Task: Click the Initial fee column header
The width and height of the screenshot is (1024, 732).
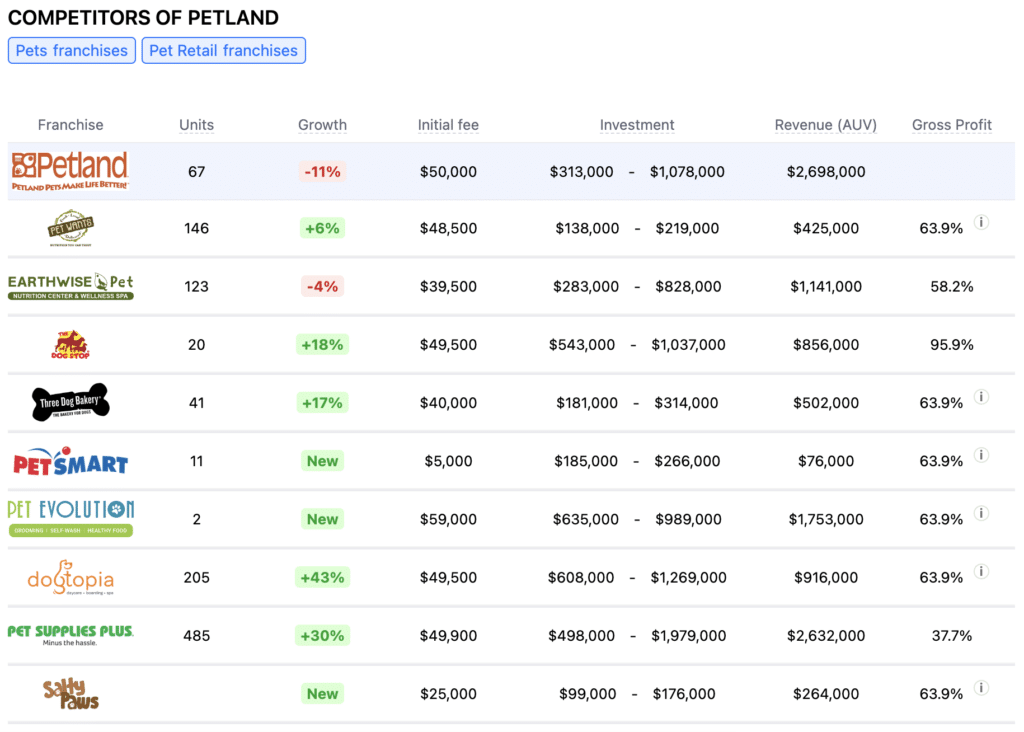Action: [x=448, y=125]
